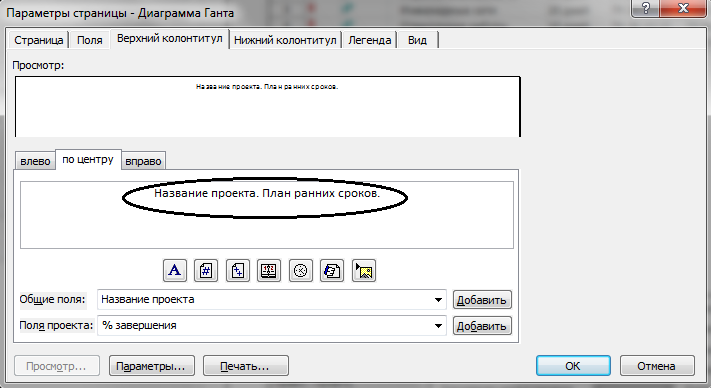
Task: Insert file name icon
Action: click(x=332, y=271)
